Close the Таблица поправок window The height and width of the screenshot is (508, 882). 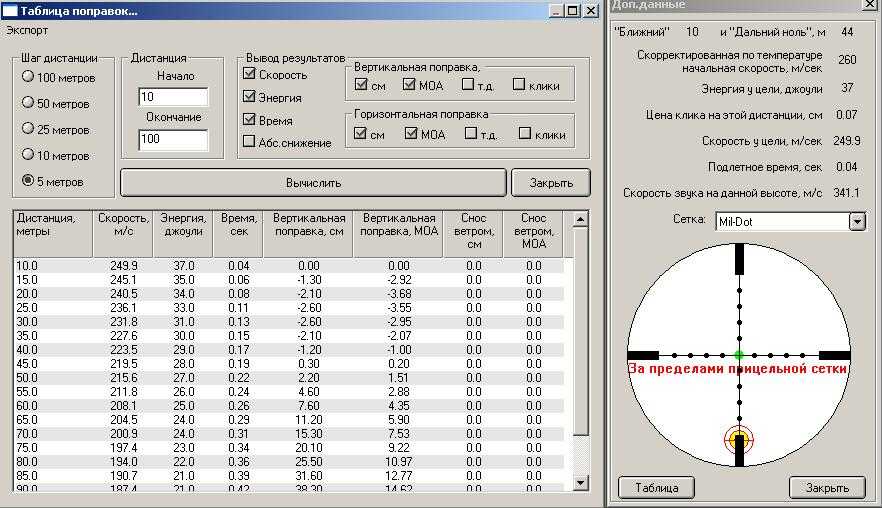click(x=591, y=10)
